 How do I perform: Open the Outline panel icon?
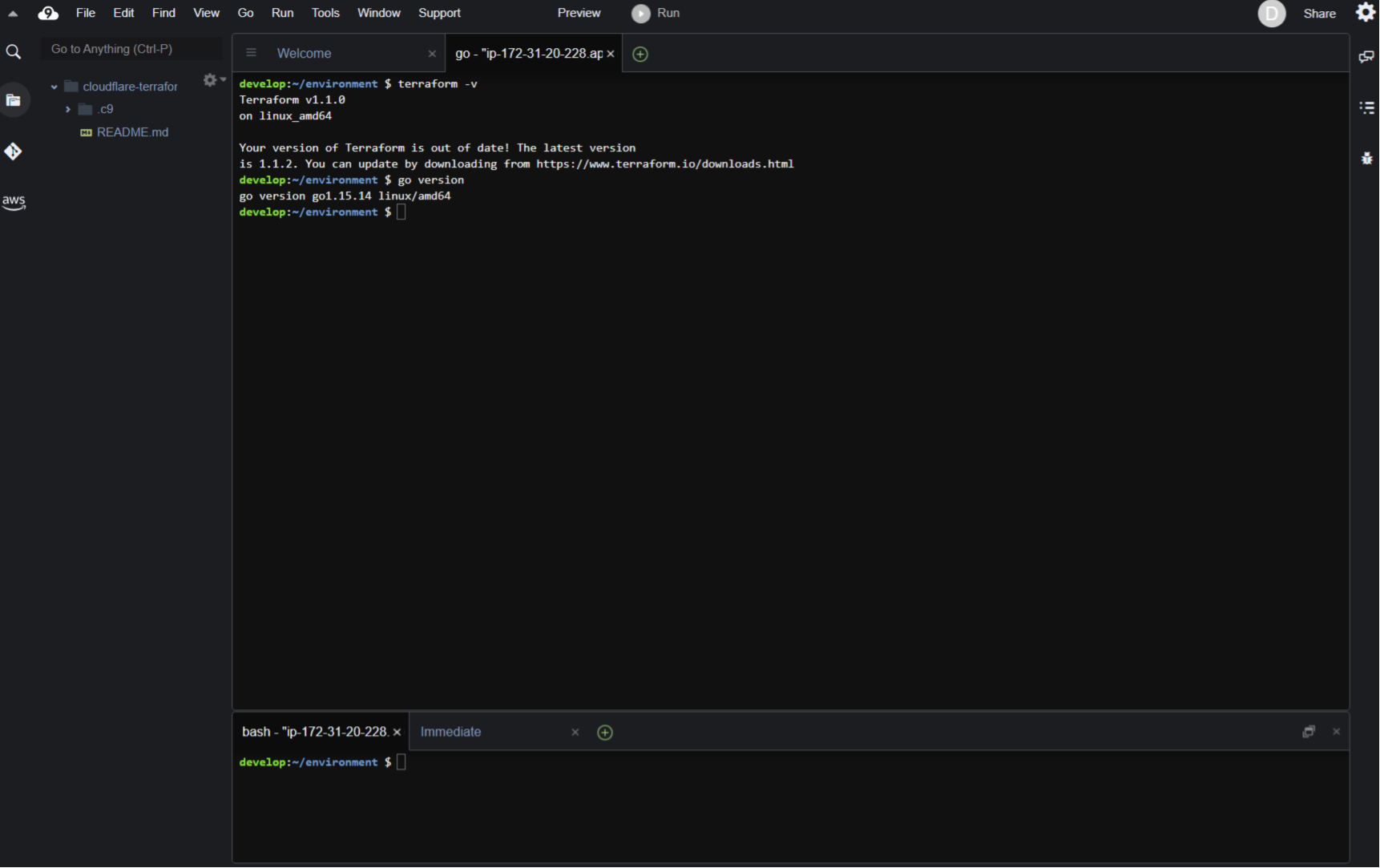tap(1366, 107)
